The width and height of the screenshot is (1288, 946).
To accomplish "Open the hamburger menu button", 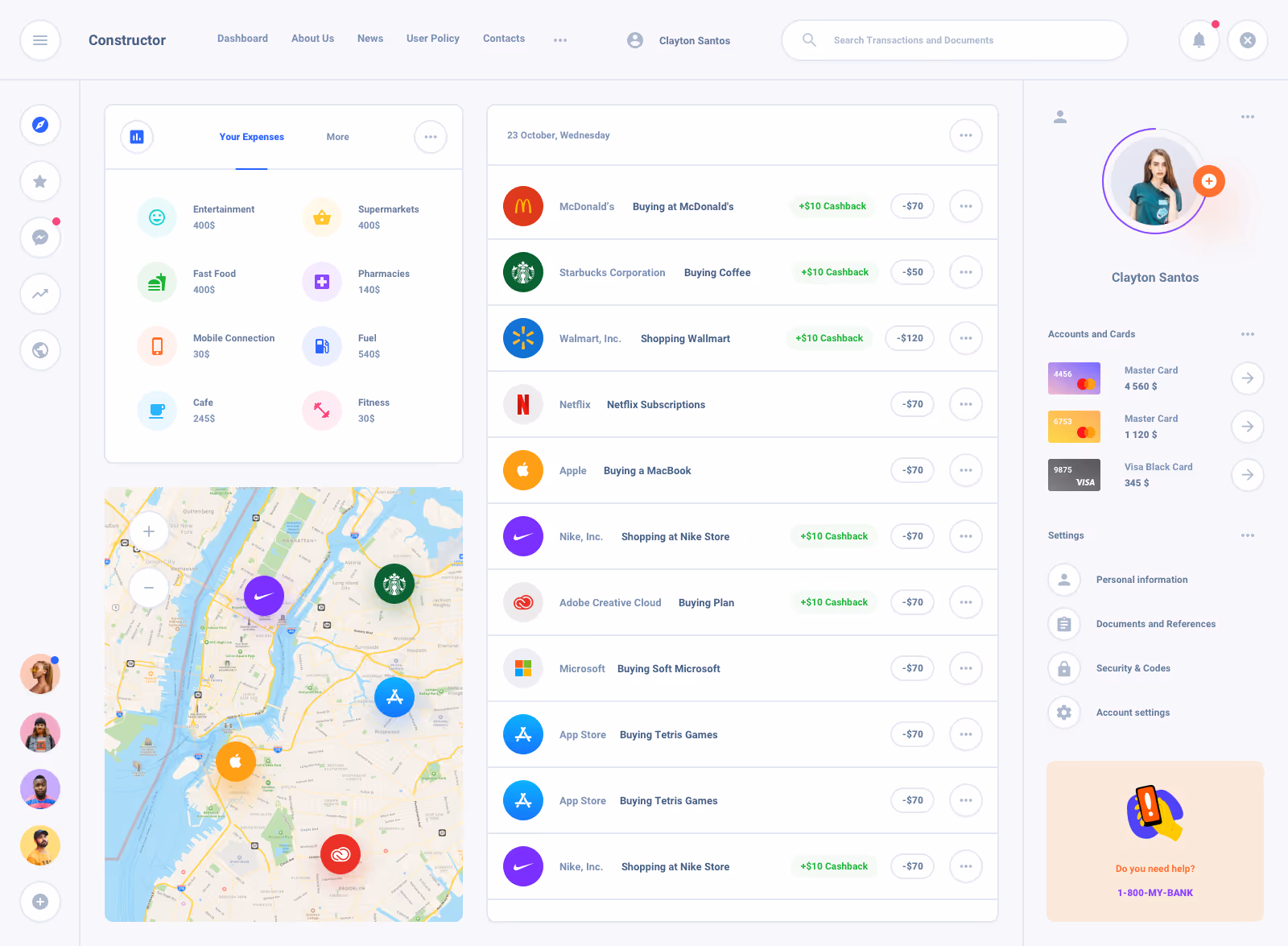I will [40, 40].
